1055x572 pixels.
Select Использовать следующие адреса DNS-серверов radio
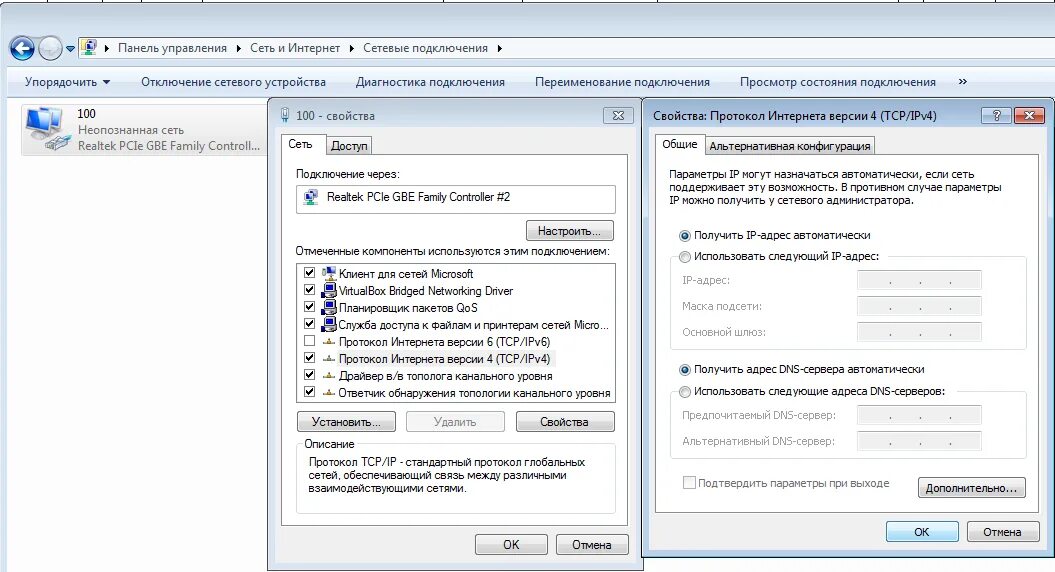[685, 391]
